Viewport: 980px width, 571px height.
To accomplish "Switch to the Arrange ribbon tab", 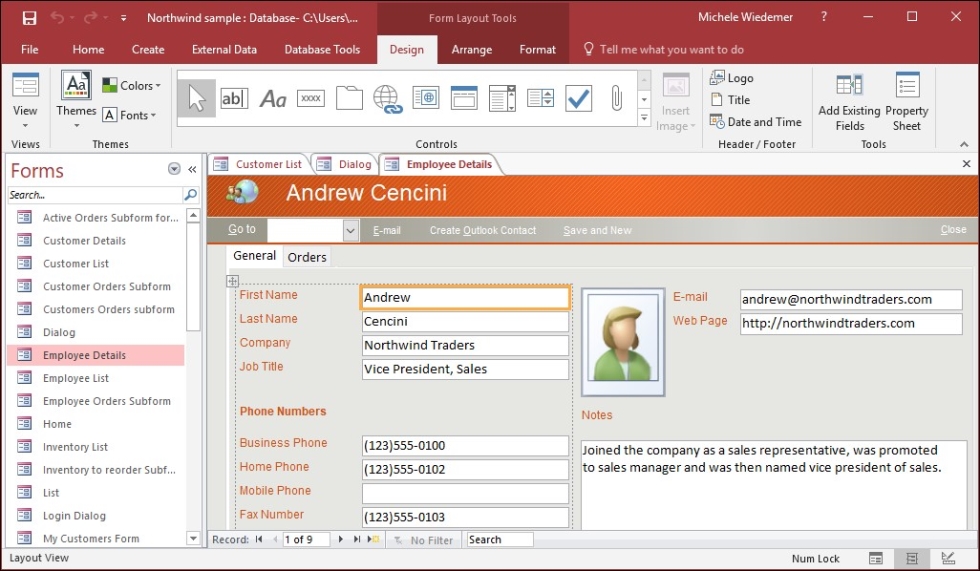I will tap(471, 49).
